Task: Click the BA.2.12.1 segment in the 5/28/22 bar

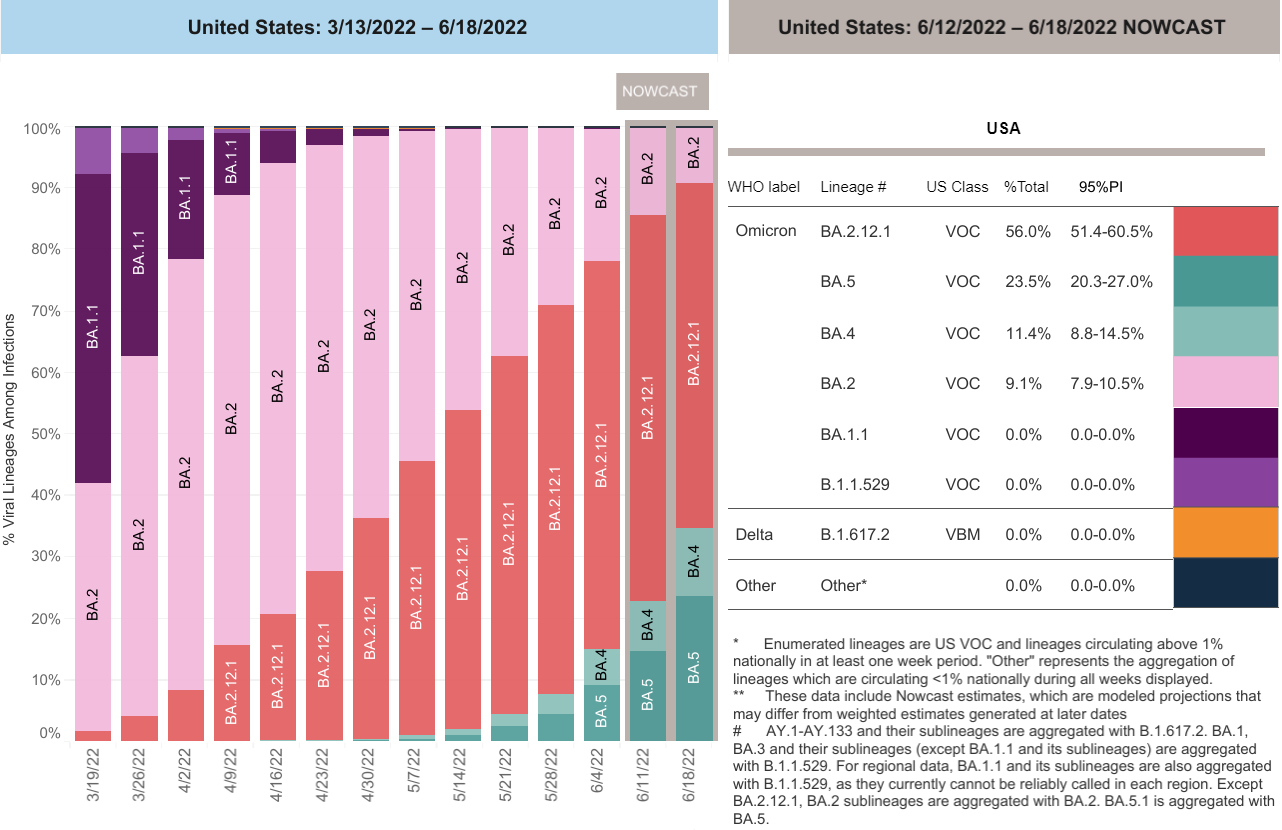Action: 555,500
